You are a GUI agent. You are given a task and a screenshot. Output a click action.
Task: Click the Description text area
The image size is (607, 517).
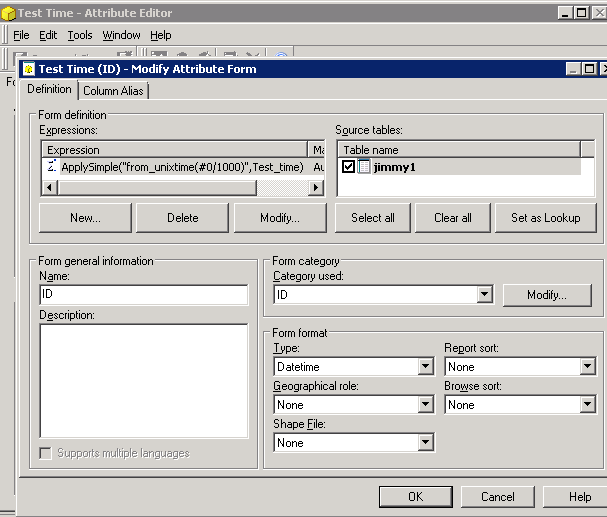pyautogui.click(x=144, y=381)
